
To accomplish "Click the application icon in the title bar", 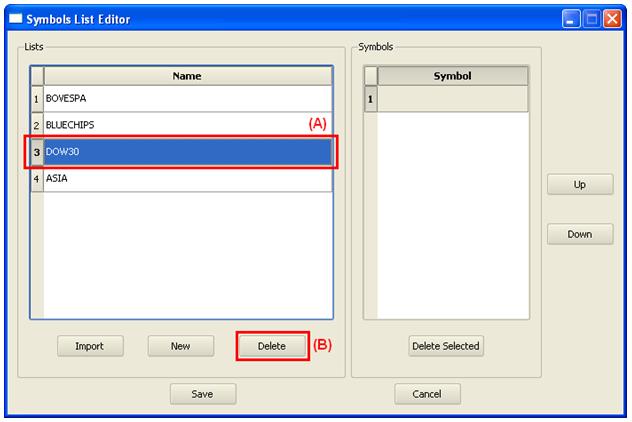I will pos(14,19).
